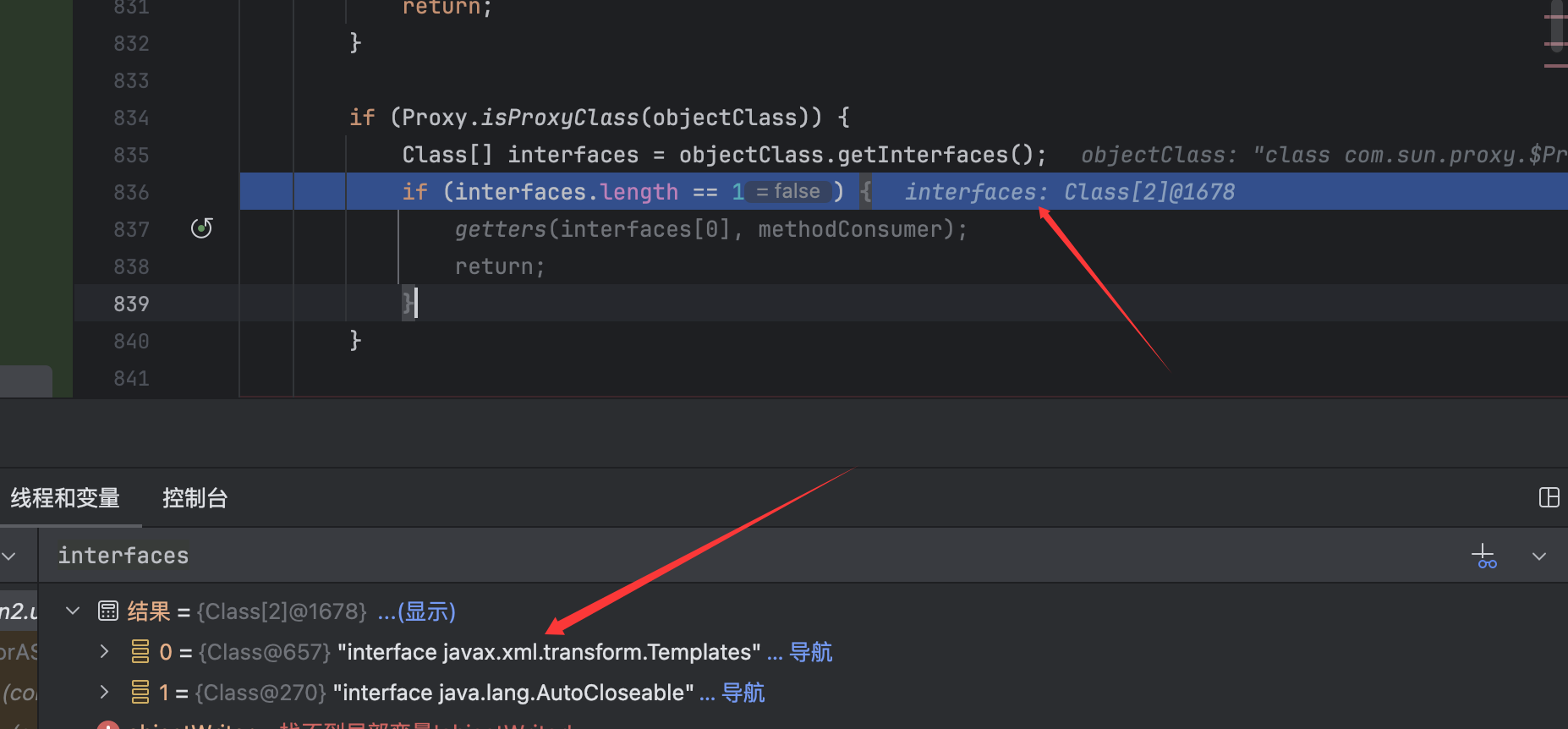Image resolution: width=1568 pixels, height=729 pixels.
Task: Click the recursive call icon on line 837
Action: (201, 228)
